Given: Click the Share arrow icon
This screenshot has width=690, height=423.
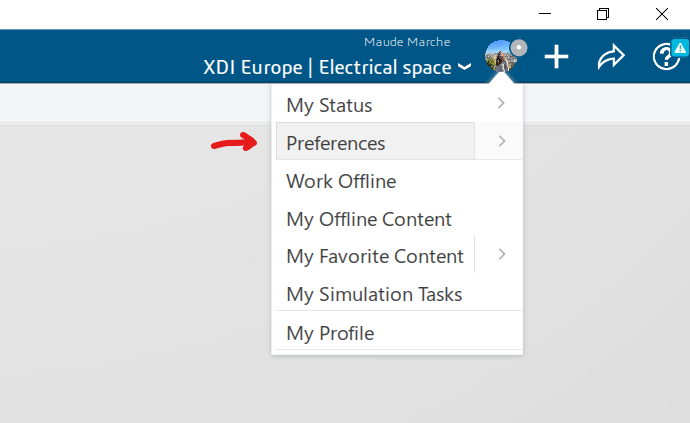Looking at the screenshot, I should (610, 57).
